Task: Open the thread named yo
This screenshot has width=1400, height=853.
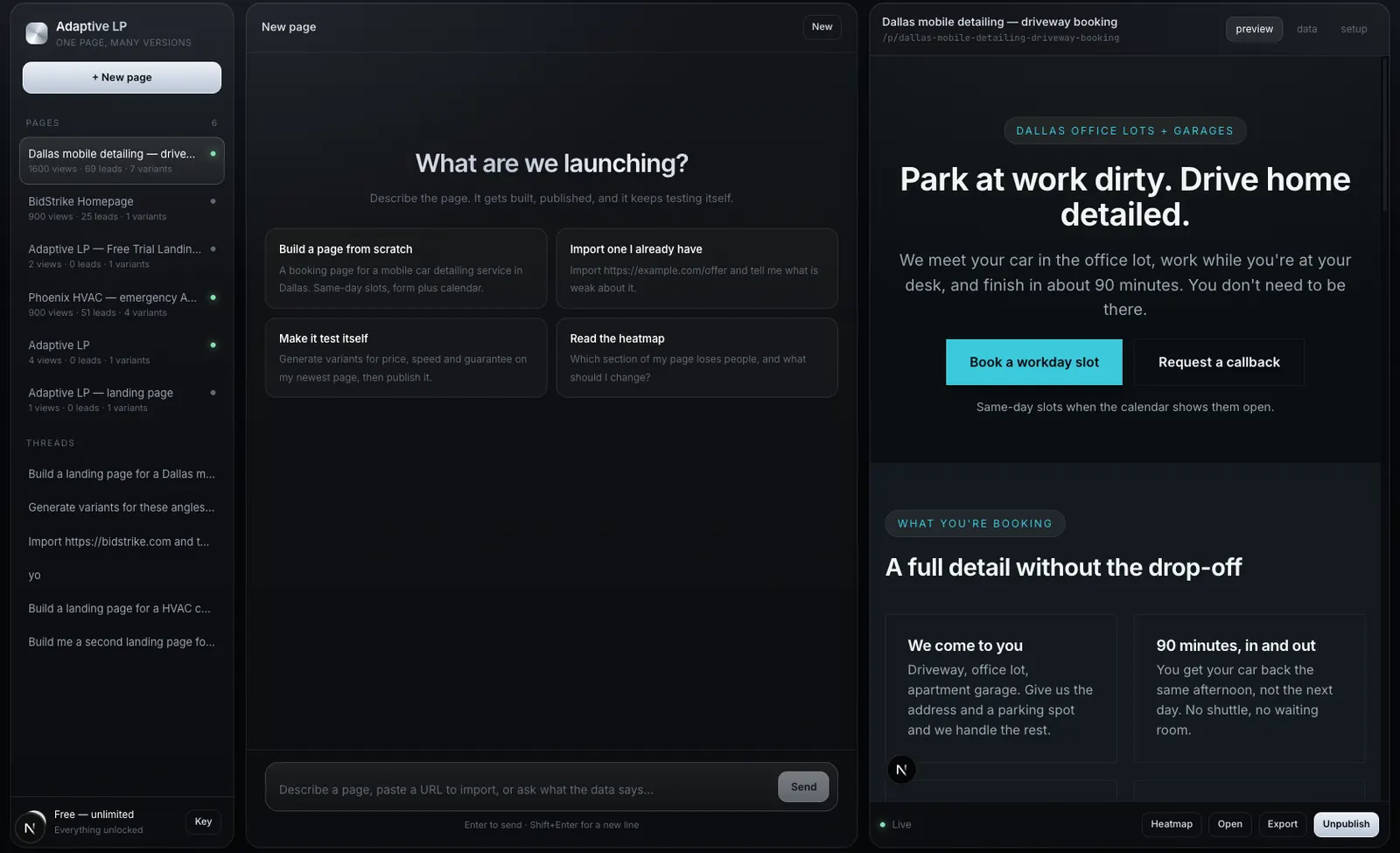Action: click(122, 575)
